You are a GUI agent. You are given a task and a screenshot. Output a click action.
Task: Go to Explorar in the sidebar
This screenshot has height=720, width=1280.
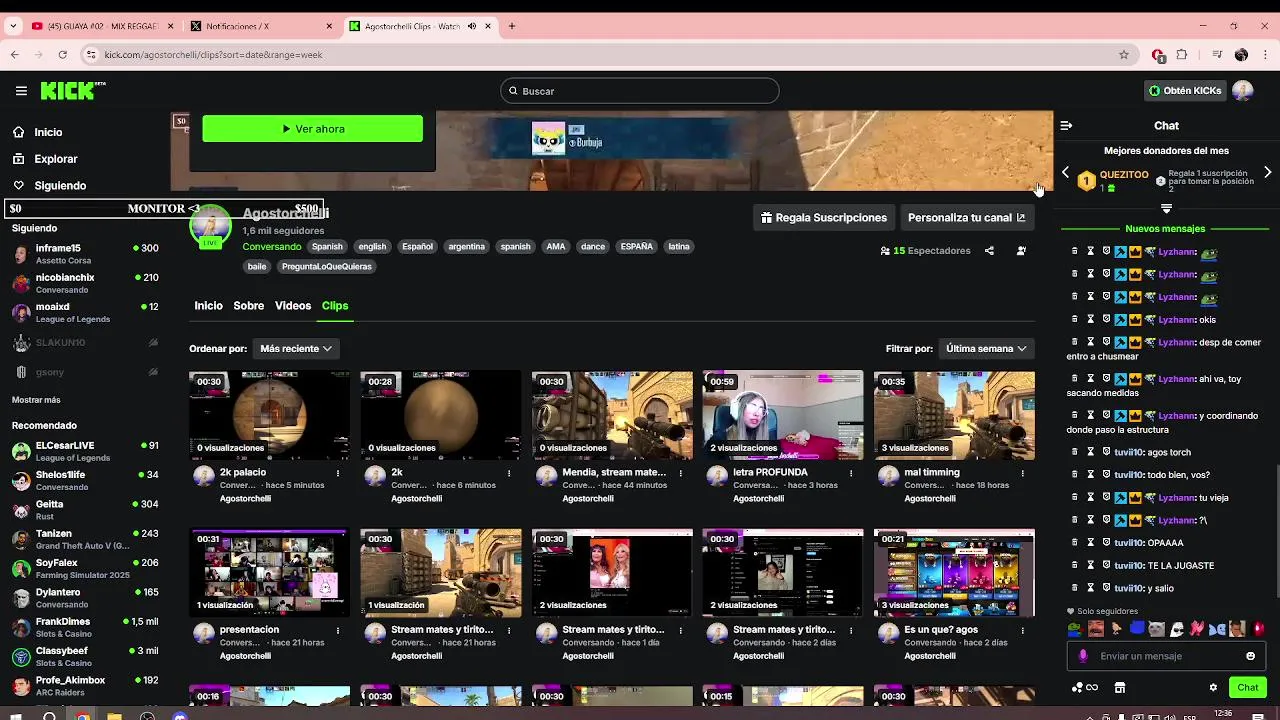click(x=56, y=159)
